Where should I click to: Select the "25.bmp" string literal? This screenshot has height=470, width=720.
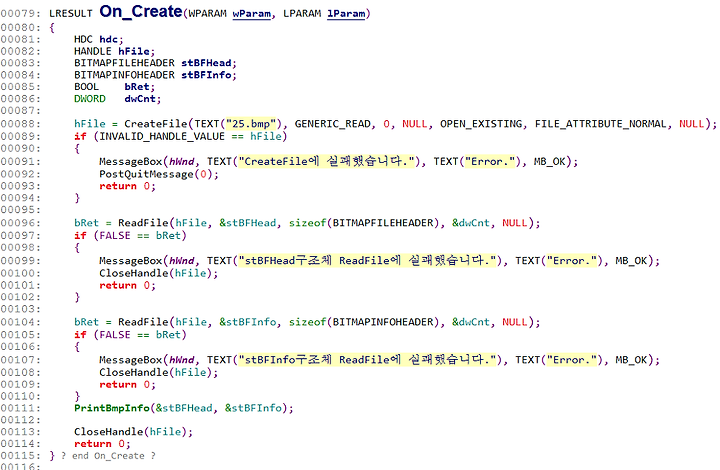(x=251, y=124)
